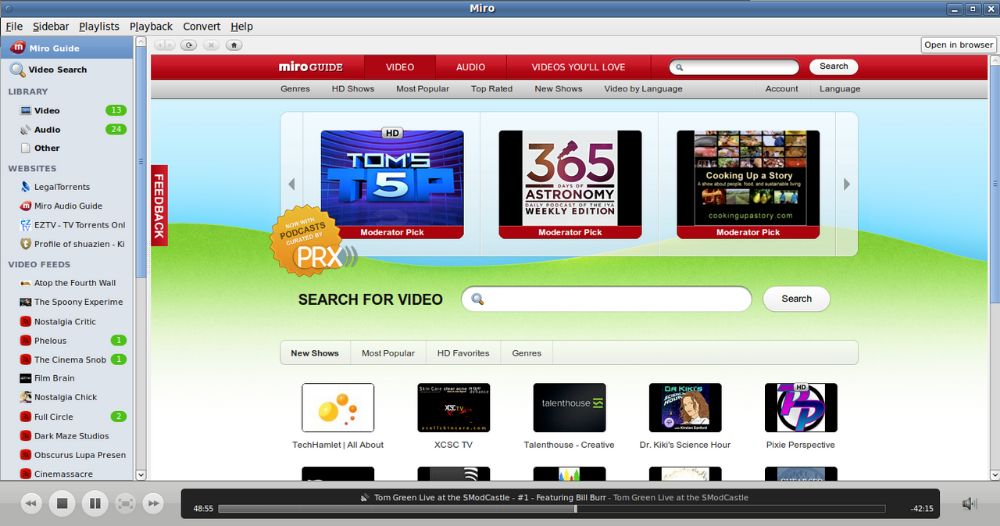
Task: Open Other library item
Action: pyautogui.click(x=66, y=148)
